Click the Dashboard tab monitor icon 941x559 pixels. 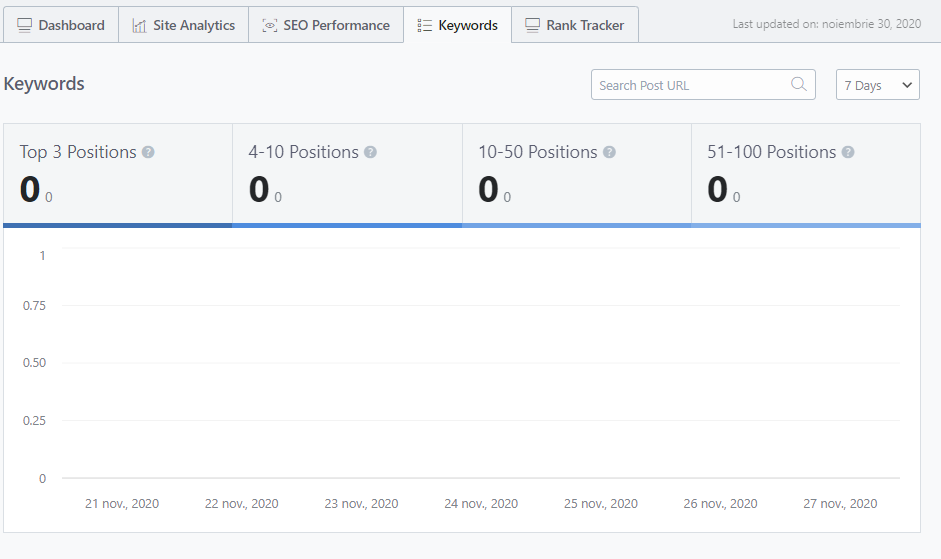click(25, 25)
